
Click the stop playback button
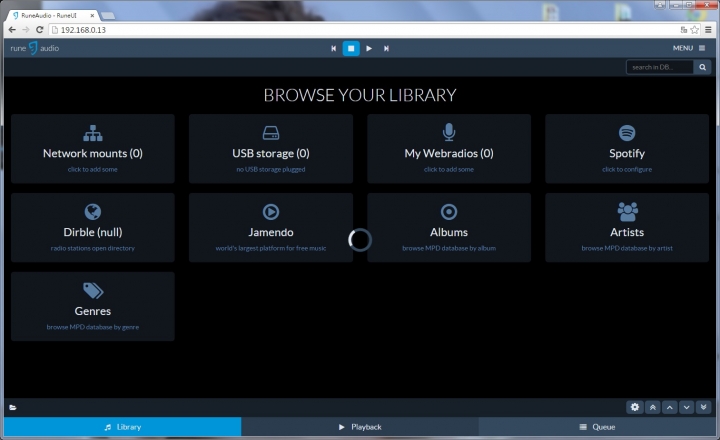click(x=351, y=48)
